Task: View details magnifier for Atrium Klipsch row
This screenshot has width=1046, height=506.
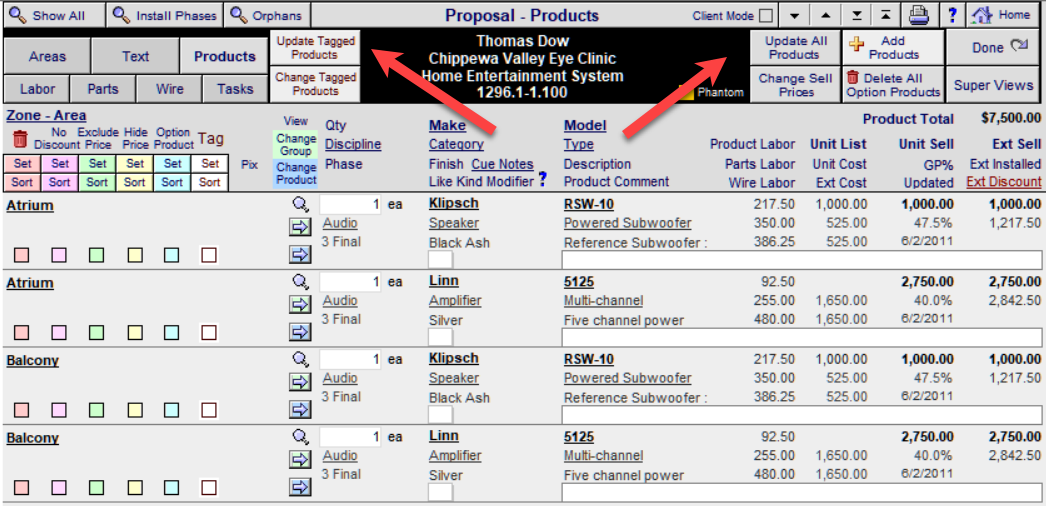Action: tap(301, 205)
